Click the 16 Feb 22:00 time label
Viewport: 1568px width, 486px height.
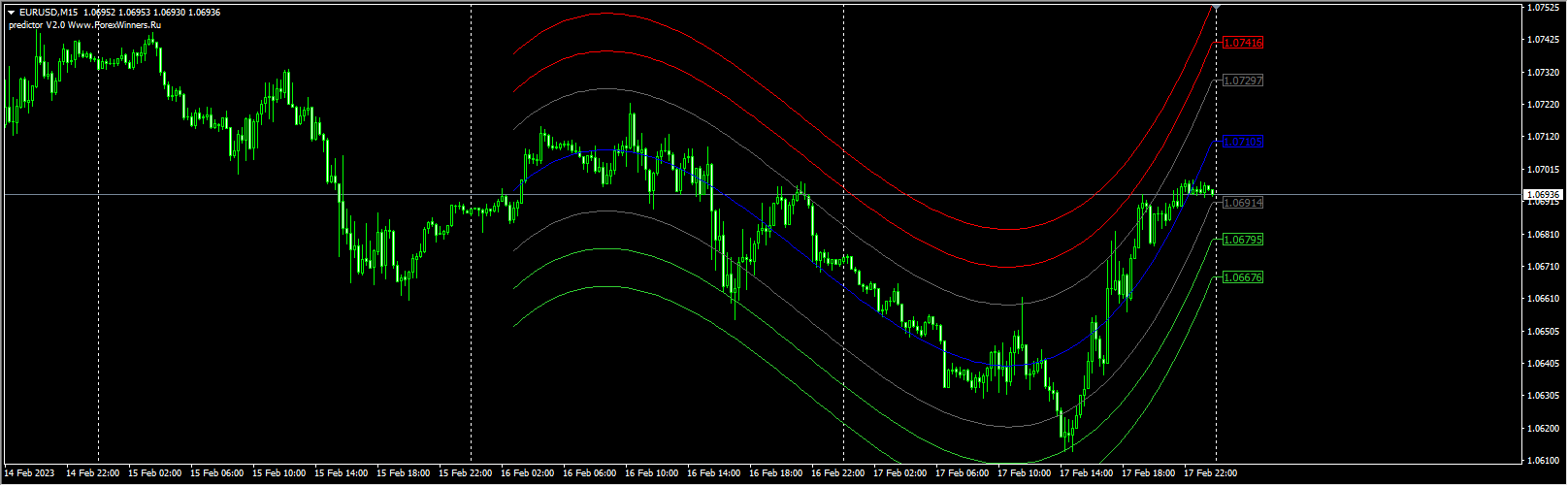(x=838, y=474)
